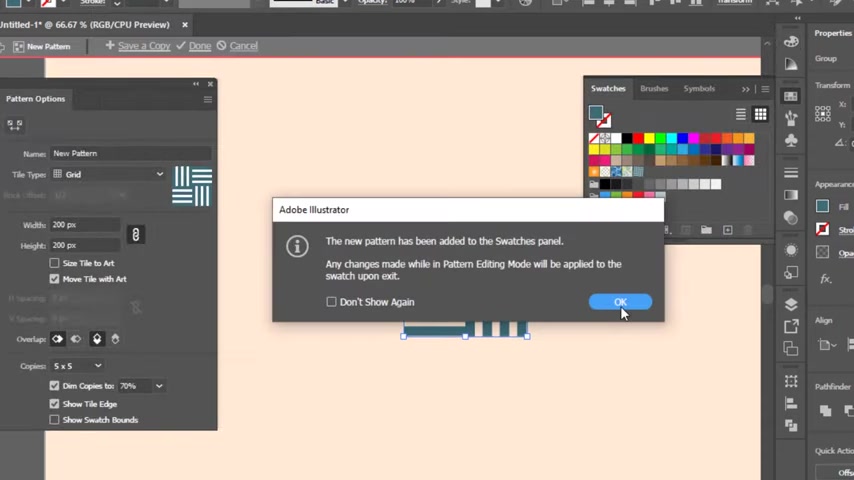Open the Symbols club dock icon
Viewport: 854px width, 480px height.
[x=791, y=141]
